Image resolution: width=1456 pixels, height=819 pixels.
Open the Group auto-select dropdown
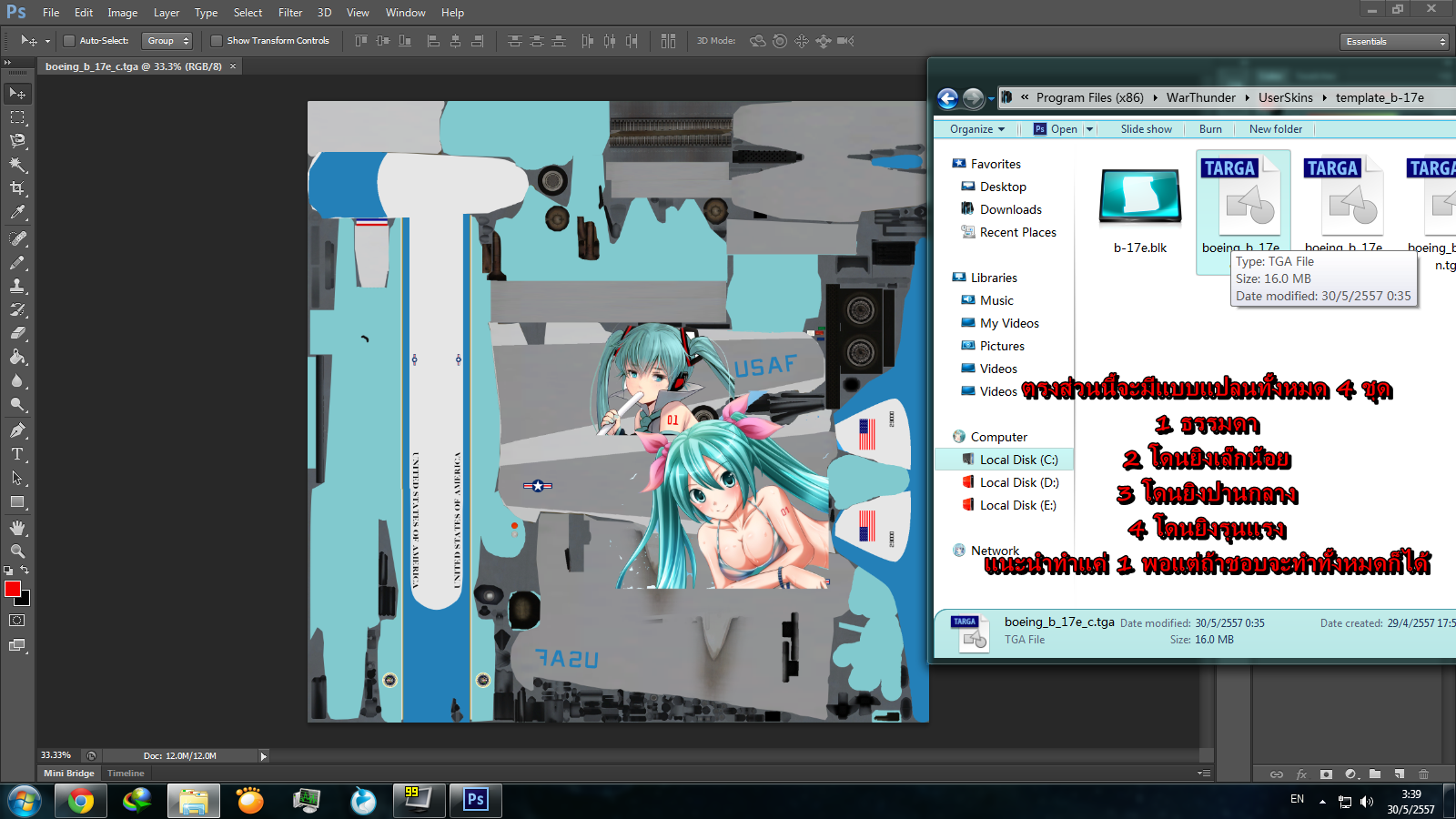click(168, 41)
